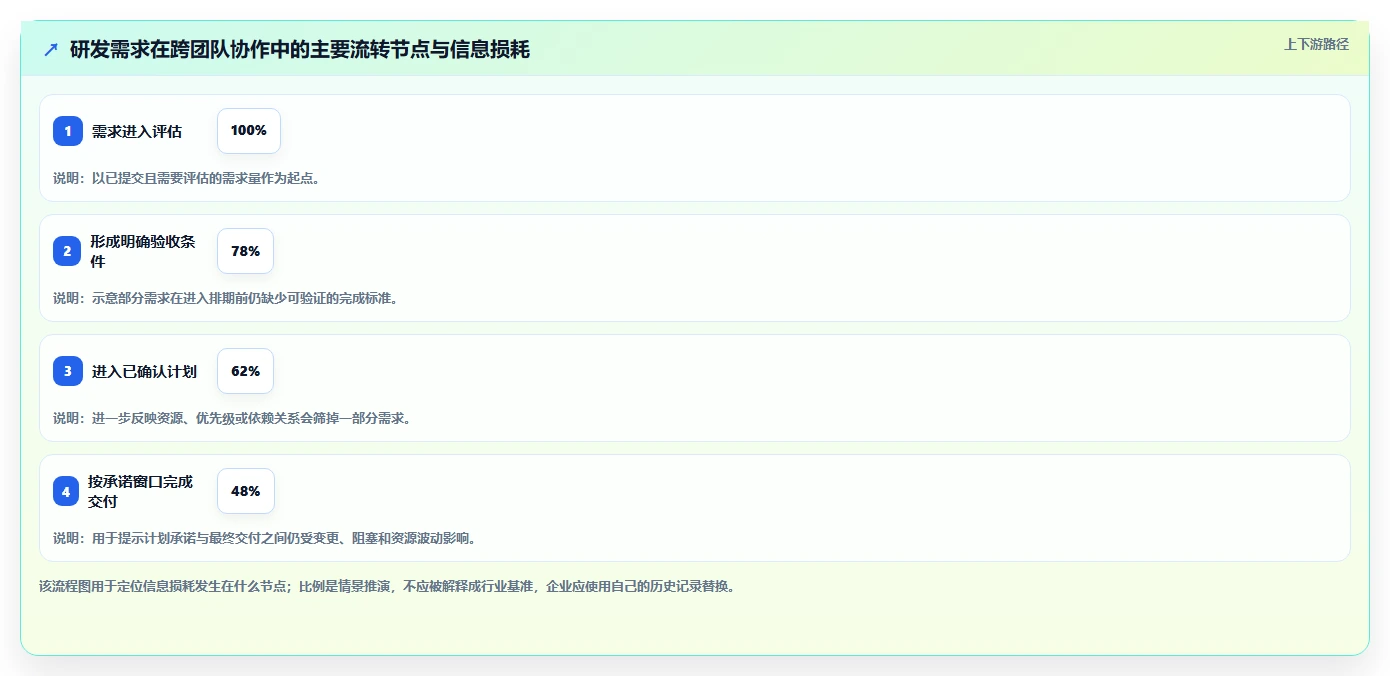Image resolution: width=1390 pixels, height=676 pixels.
Task: Click the 62% percentage chip
Action: (245, 371)
